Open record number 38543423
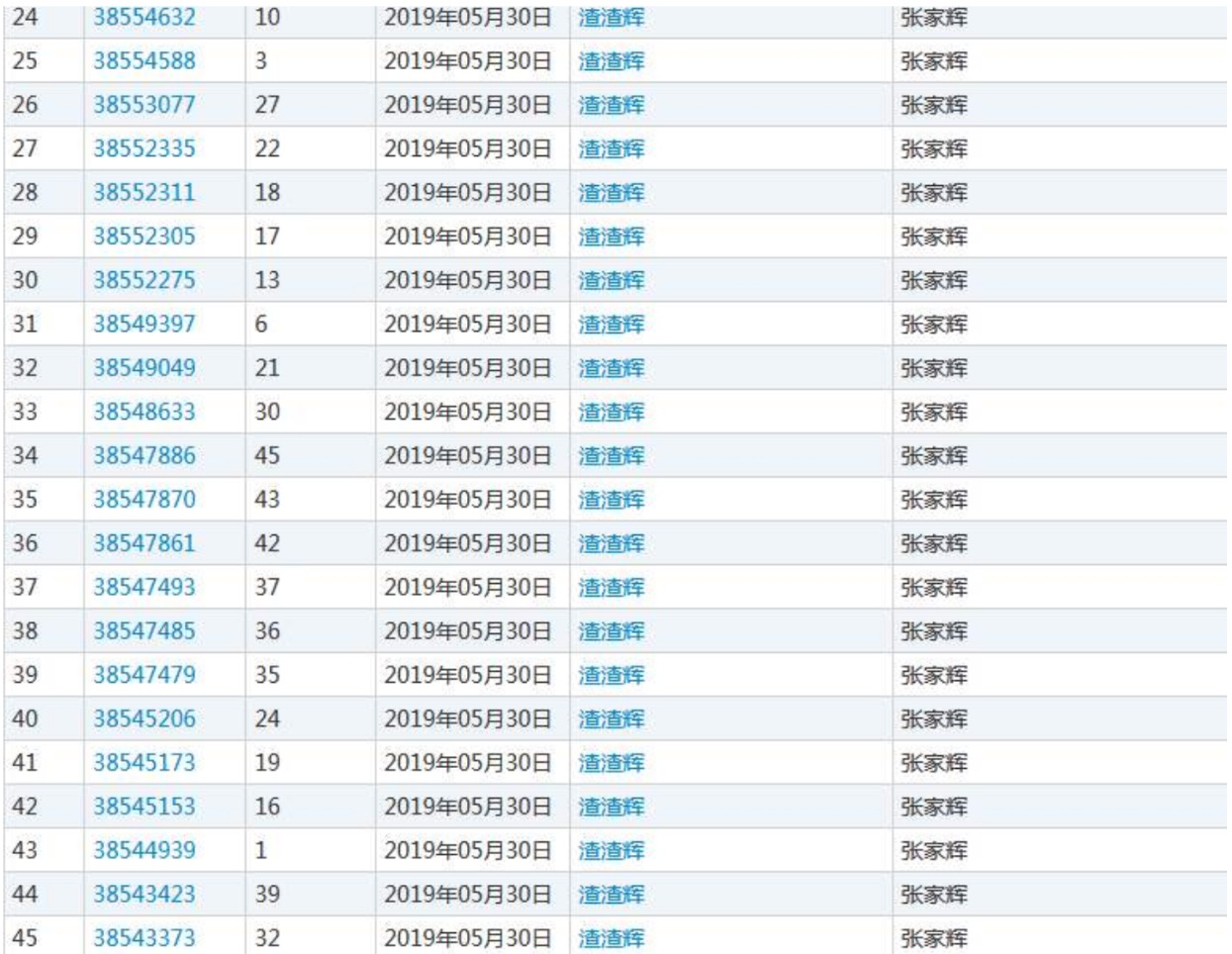Screen dimensions: 1232x954 click(144, 894)
